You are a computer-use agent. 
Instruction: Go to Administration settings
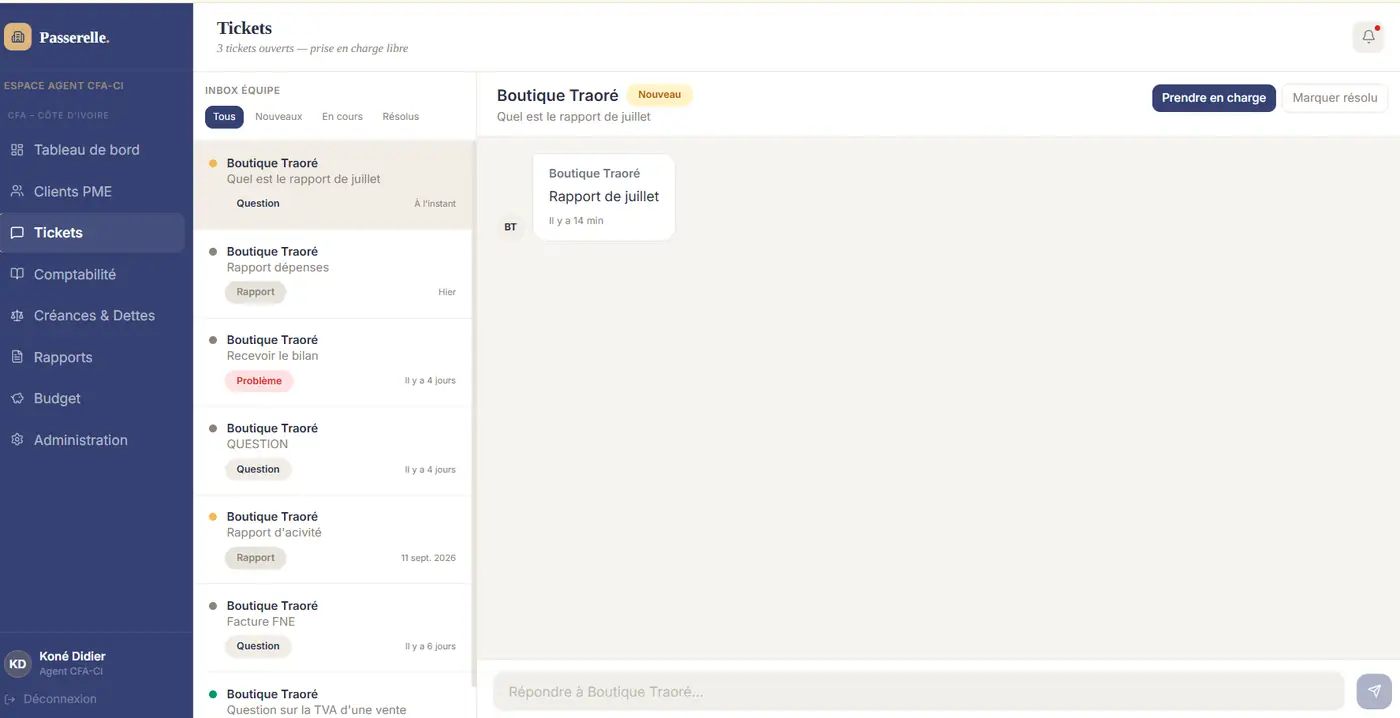(92, 440)
